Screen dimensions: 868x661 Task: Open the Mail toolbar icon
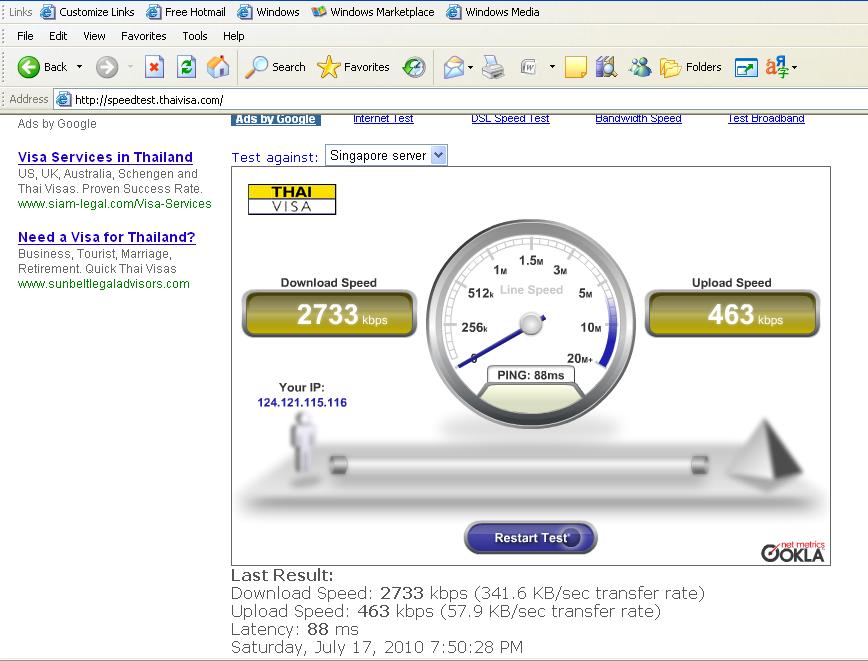click(x=453, y=67)
